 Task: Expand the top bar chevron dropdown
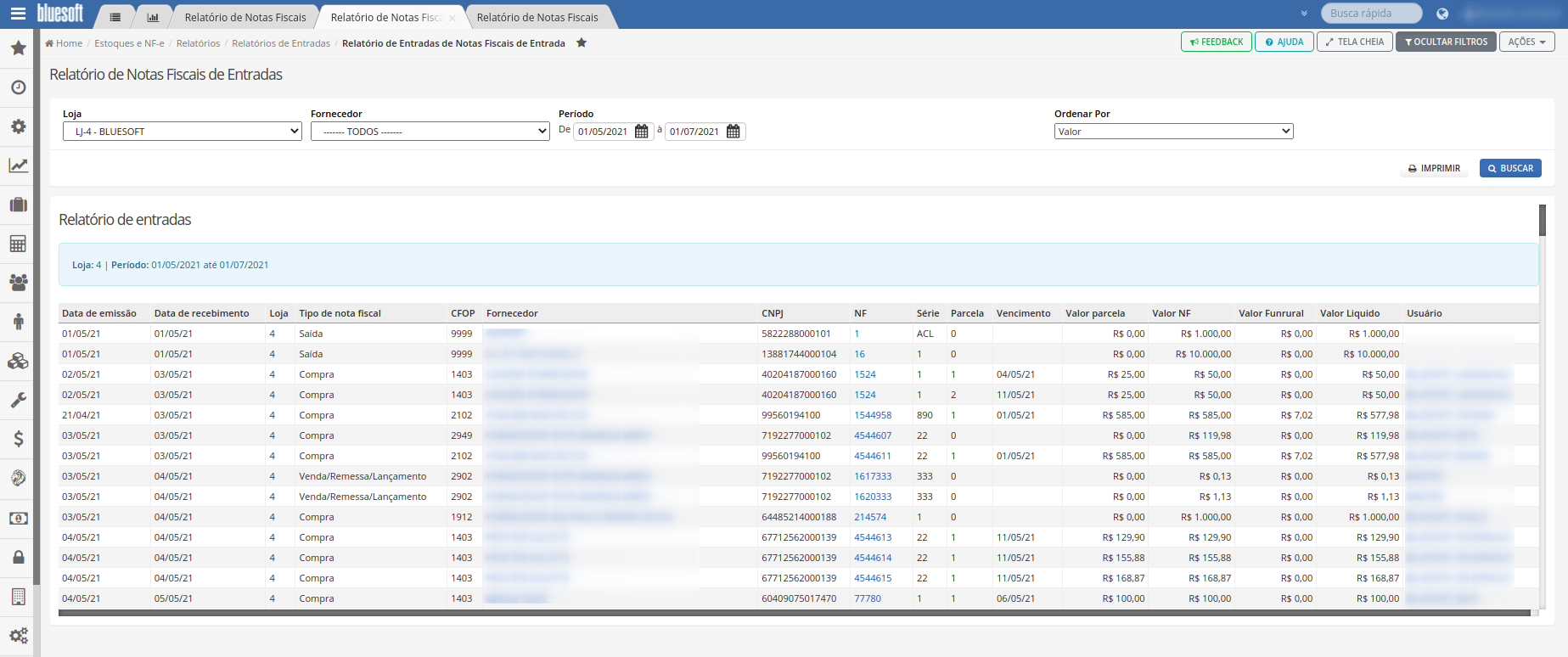pos(1304,14)
